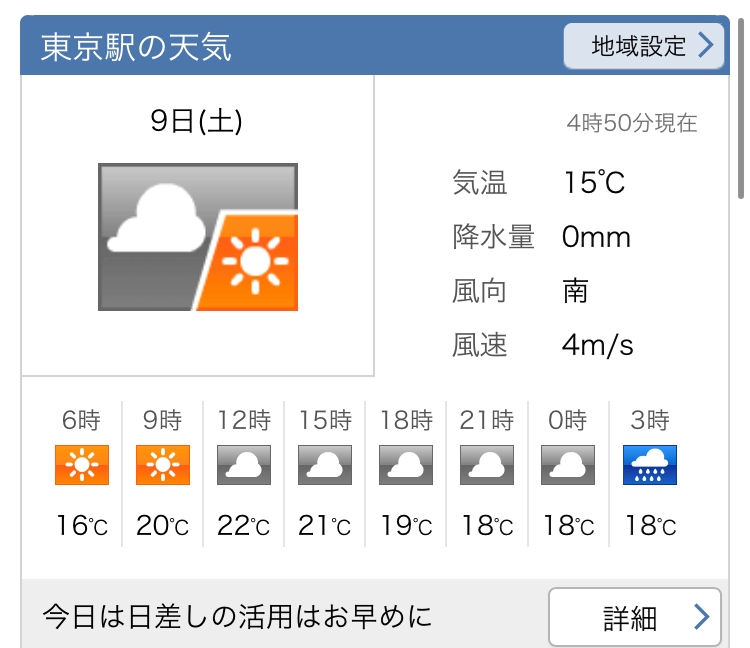Screen dimensions: 750x648
Task: Click the 東京駅の天気 header title
Action: pos(136,47)
